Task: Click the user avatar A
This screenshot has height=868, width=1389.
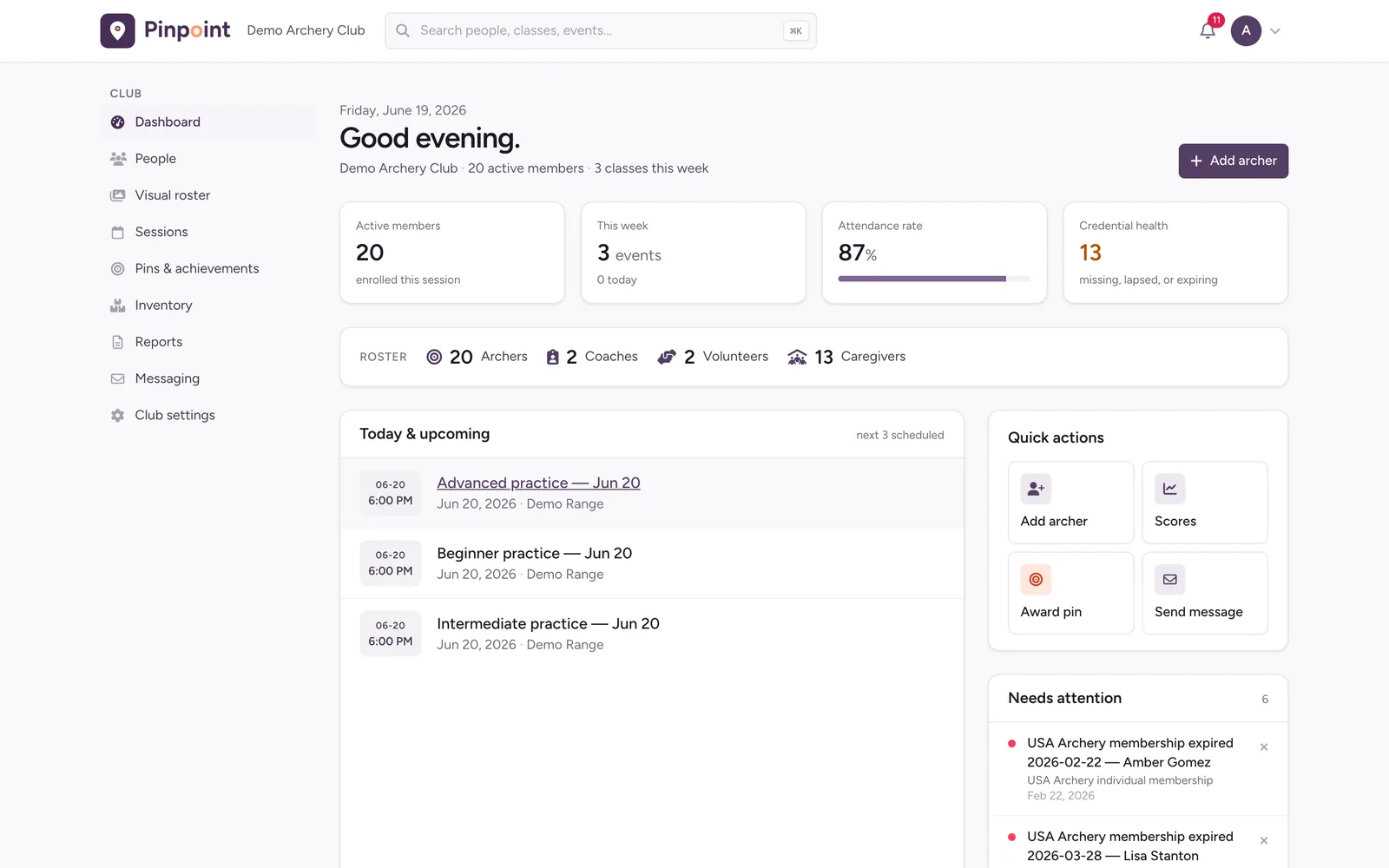Action: (1246, 30)
